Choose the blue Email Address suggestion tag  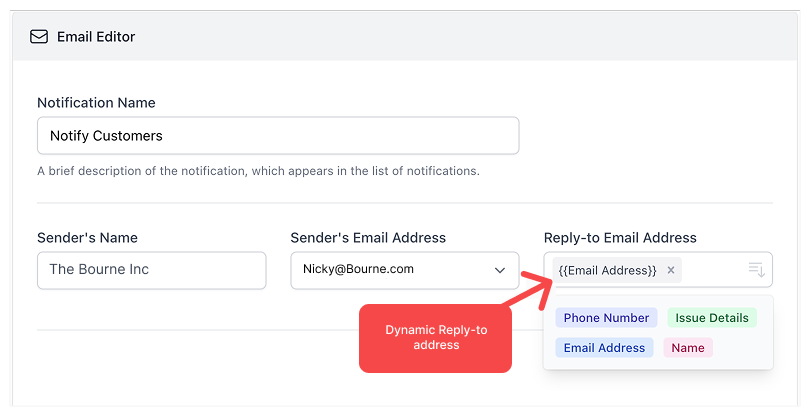coord(604,348)
